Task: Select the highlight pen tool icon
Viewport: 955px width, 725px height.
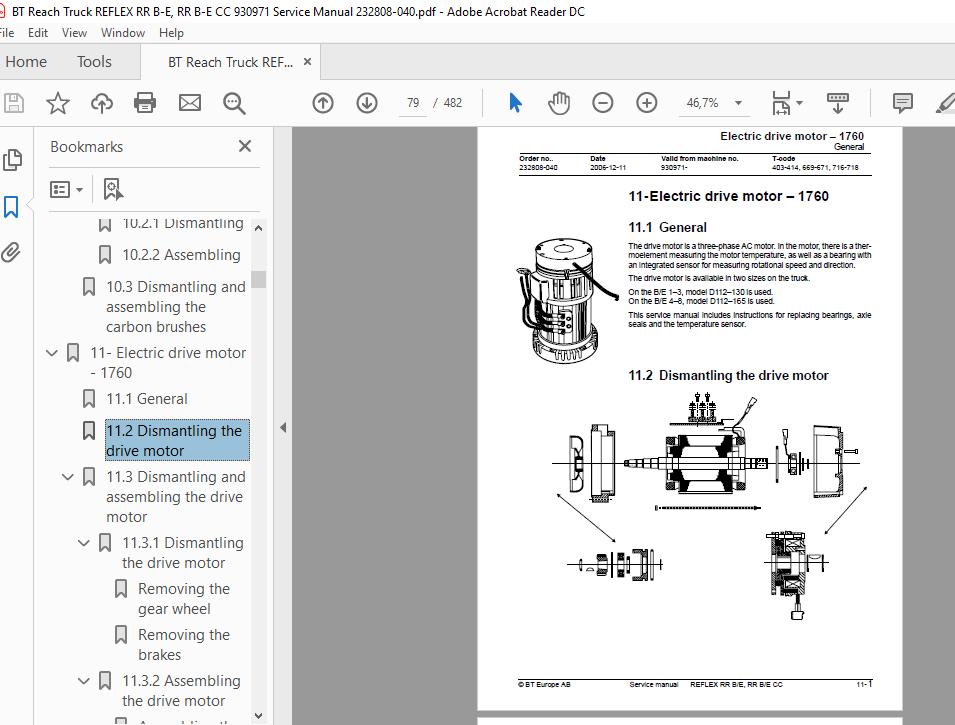Action: tap(945, 103)
